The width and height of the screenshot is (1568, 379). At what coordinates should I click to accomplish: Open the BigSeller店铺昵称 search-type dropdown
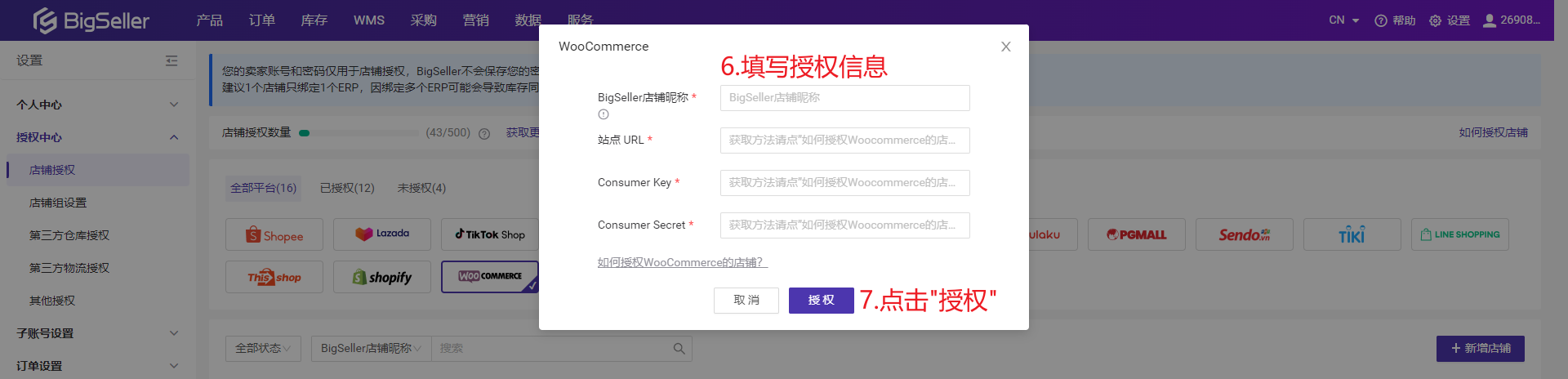point(371,349)
